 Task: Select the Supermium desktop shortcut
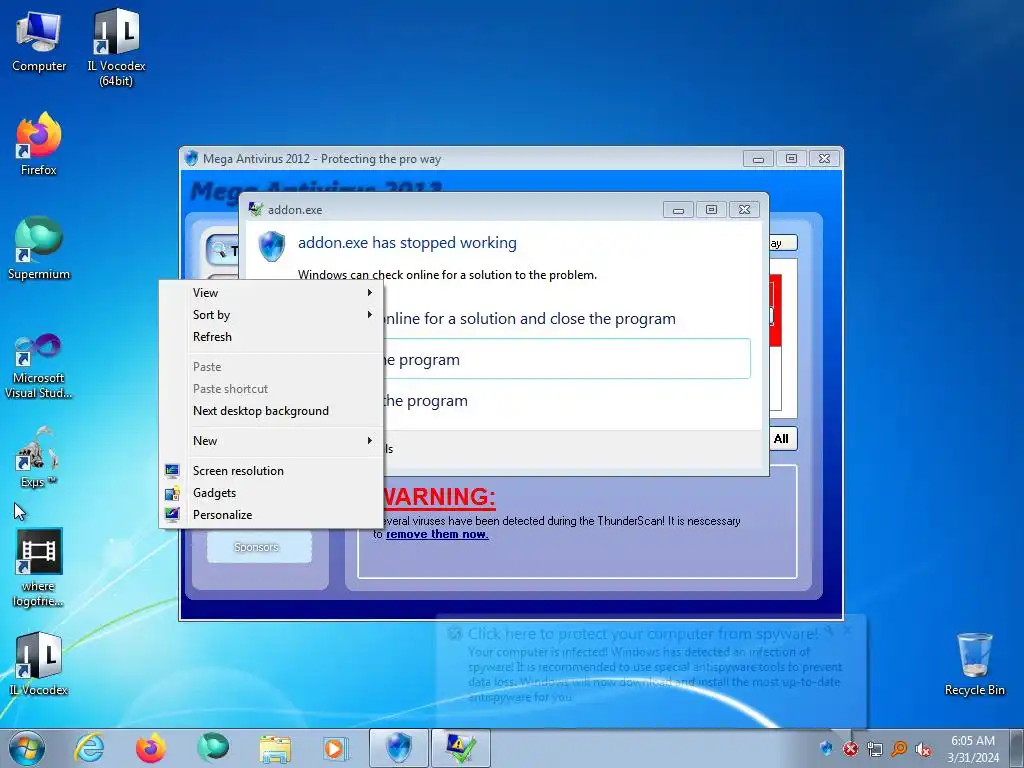click(39, 248)
